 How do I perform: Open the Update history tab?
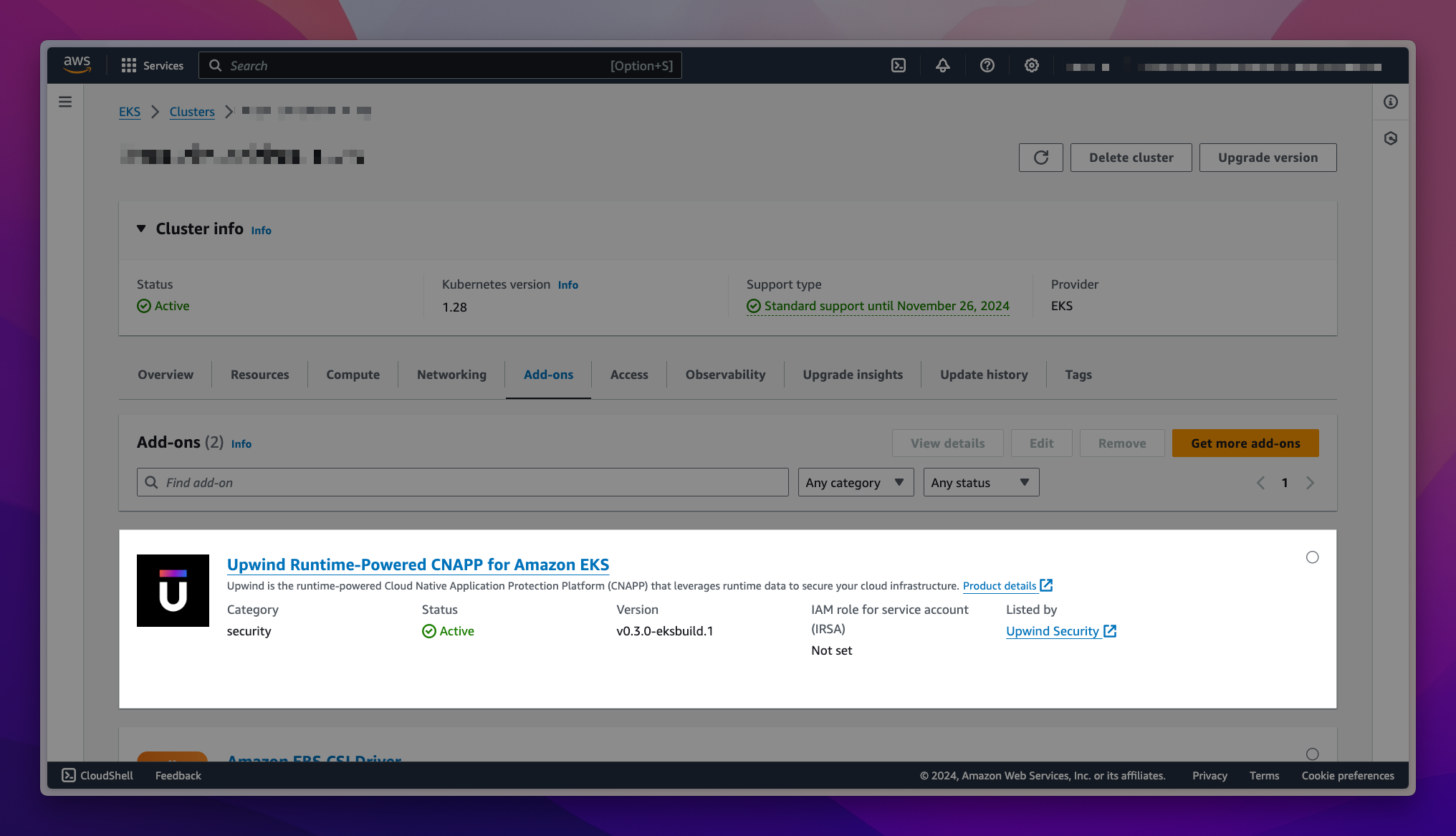coord(984,375)
